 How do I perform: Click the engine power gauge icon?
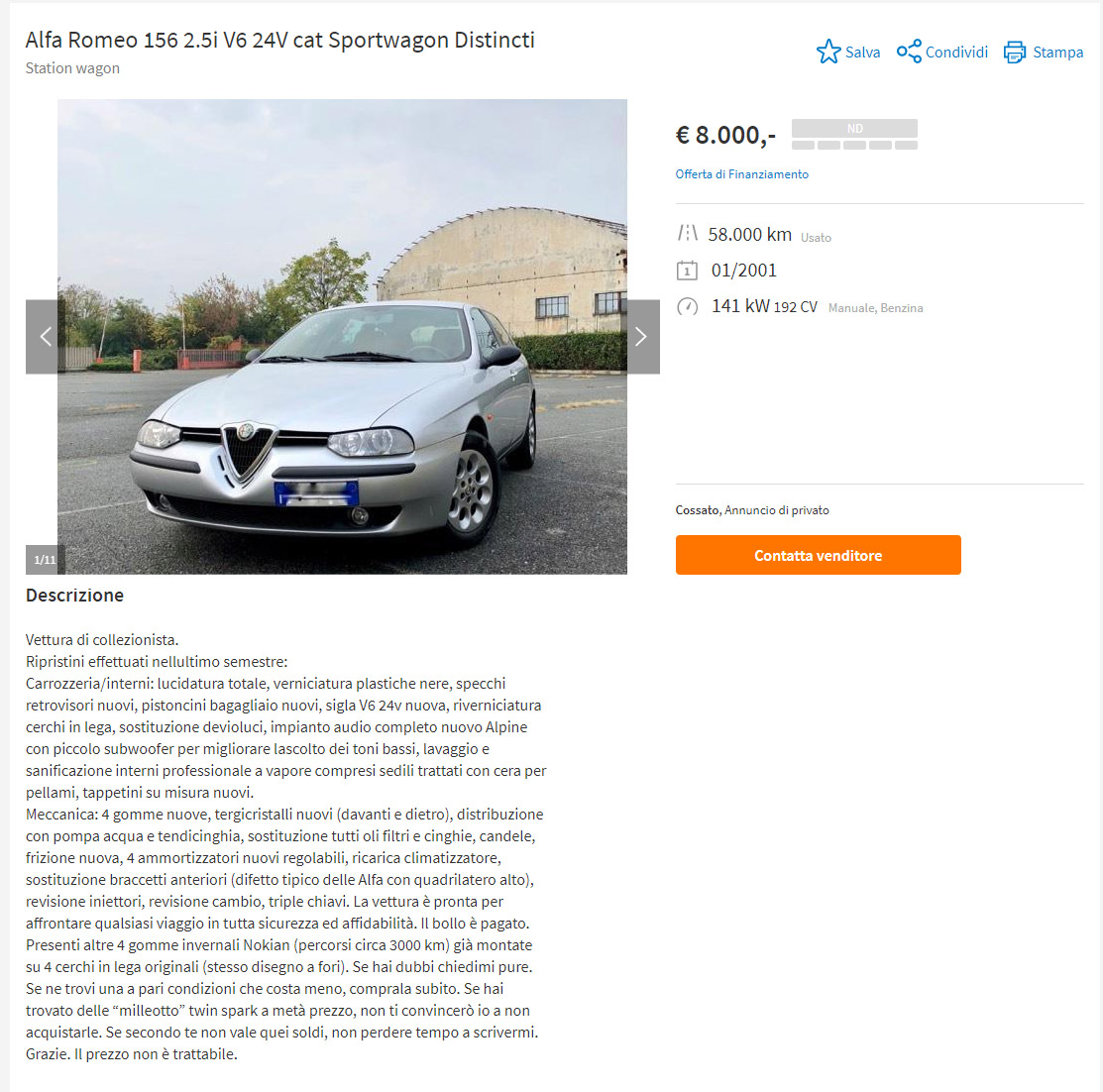click(x=687, y=306)
